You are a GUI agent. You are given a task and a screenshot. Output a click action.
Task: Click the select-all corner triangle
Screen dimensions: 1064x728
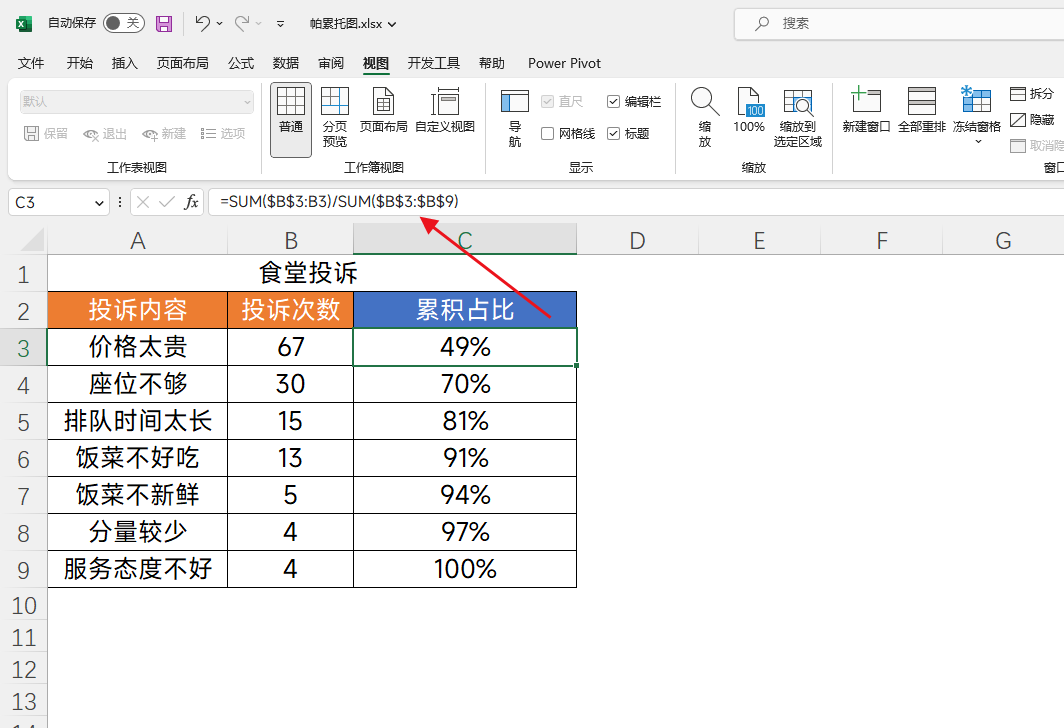[32, 240]
